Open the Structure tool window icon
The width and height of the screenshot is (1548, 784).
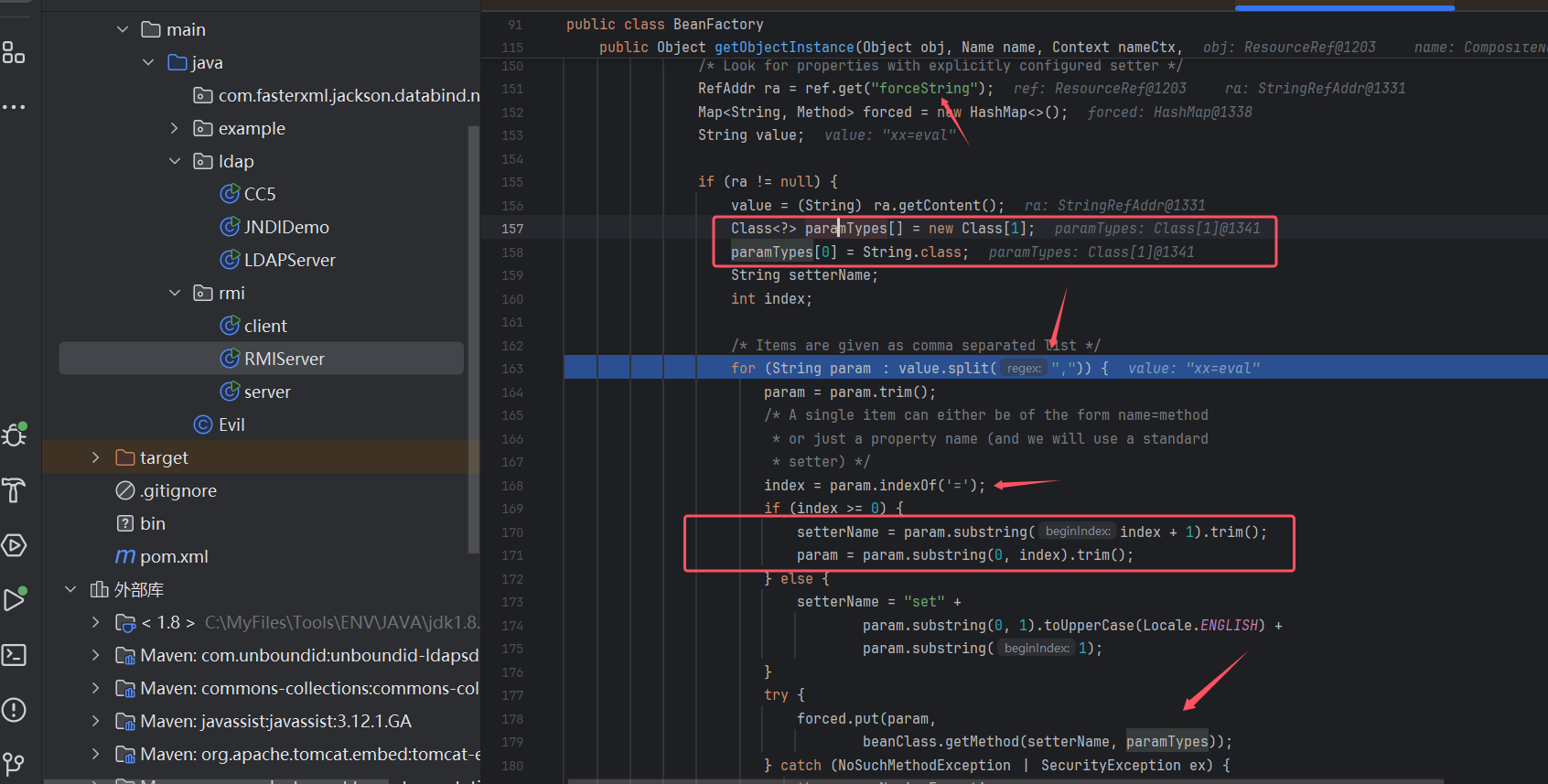(14, 53)
